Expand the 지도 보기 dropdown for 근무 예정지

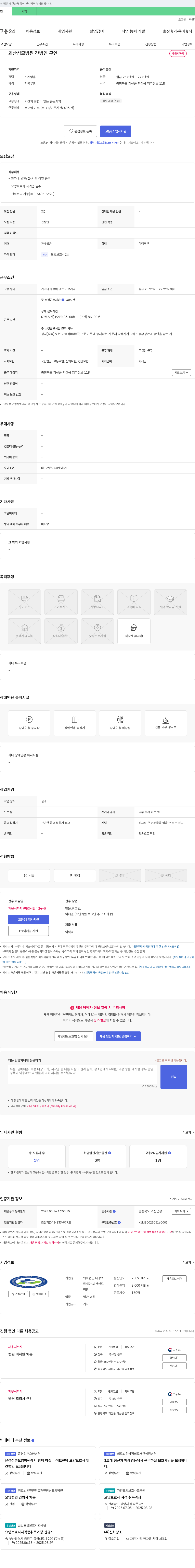point(182,373)
